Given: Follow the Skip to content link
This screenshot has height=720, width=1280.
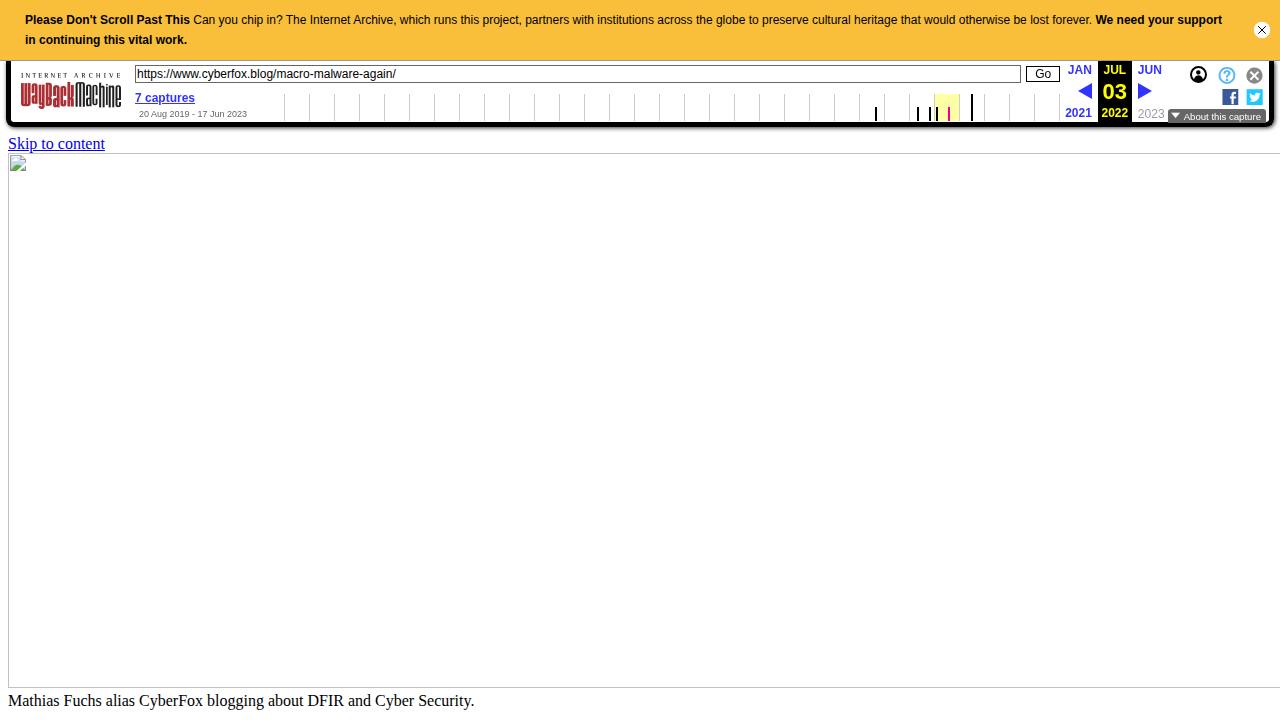Looking at the screenshot, I should pos(56,144).
